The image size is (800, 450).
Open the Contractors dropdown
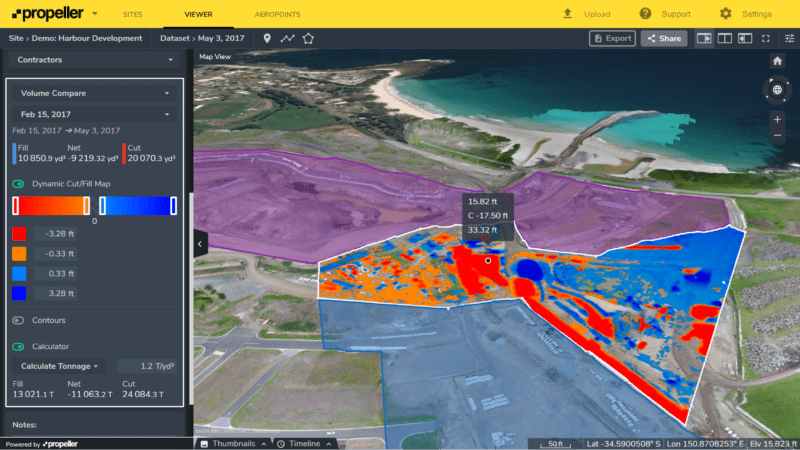(x=94, y=60)
